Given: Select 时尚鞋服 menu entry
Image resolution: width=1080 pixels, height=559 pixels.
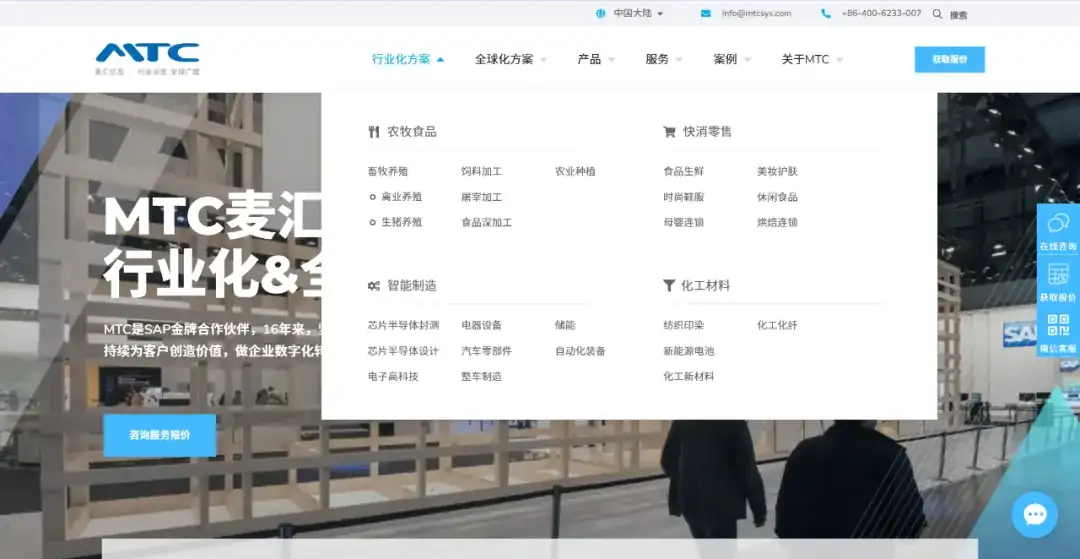Looking at the screenshot, I should (683, 197).
